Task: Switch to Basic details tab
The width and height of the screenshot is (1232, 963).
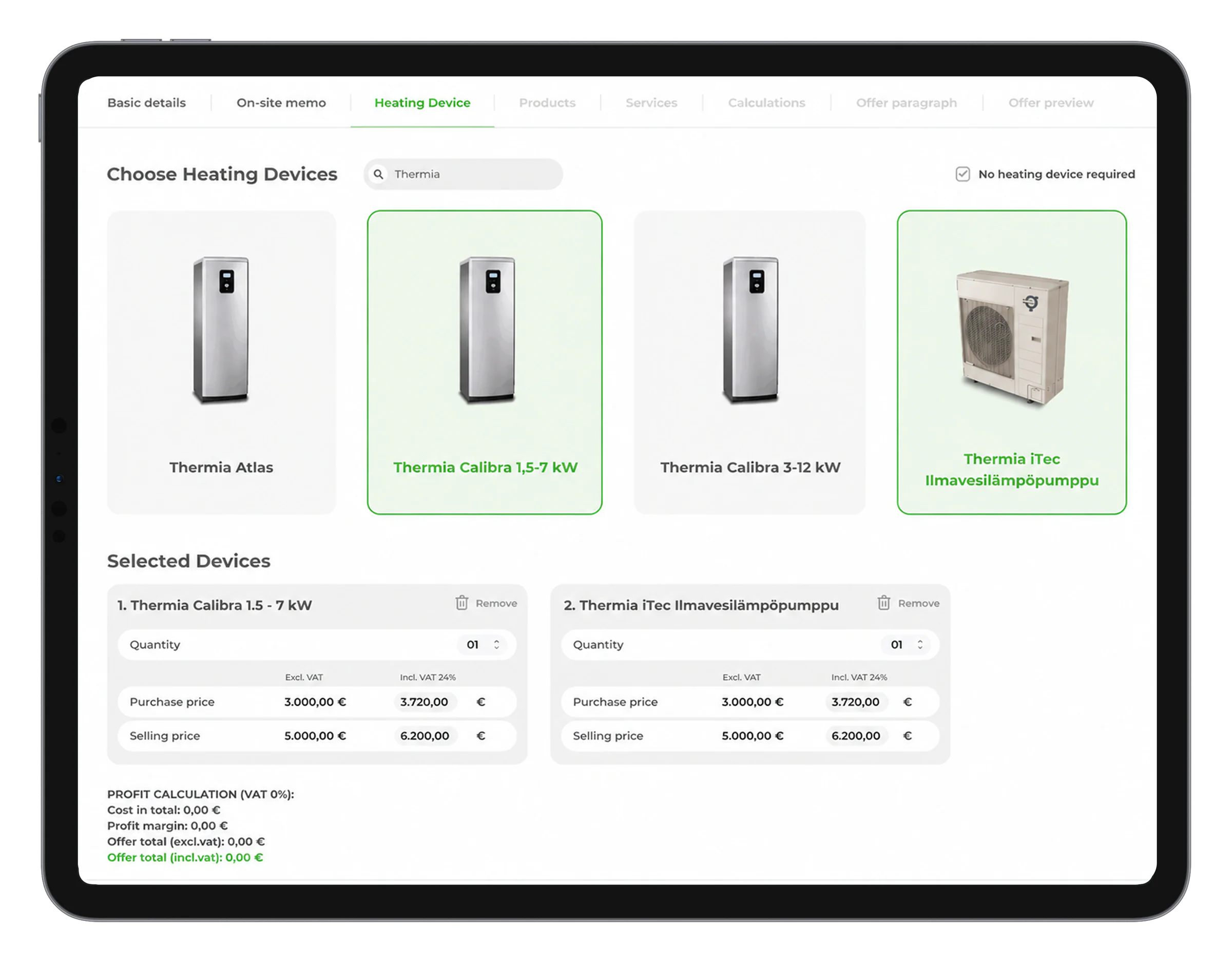Action: pos(147,103)
